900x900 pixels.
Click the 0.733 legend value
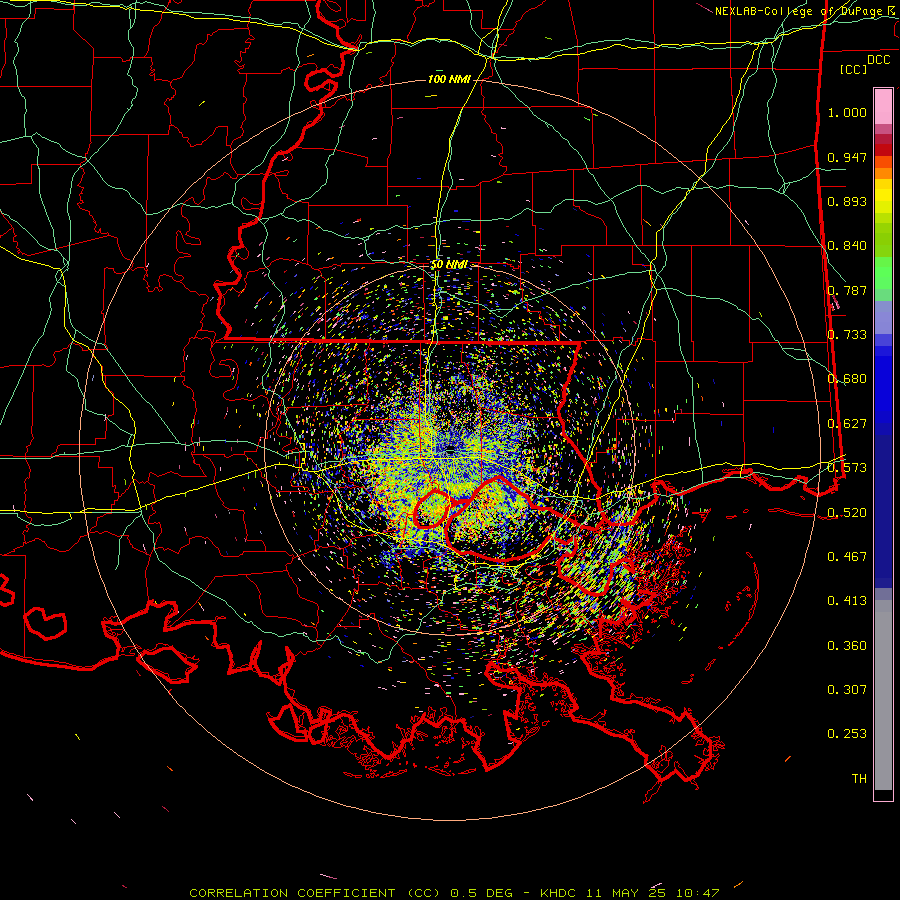point(847,335)
